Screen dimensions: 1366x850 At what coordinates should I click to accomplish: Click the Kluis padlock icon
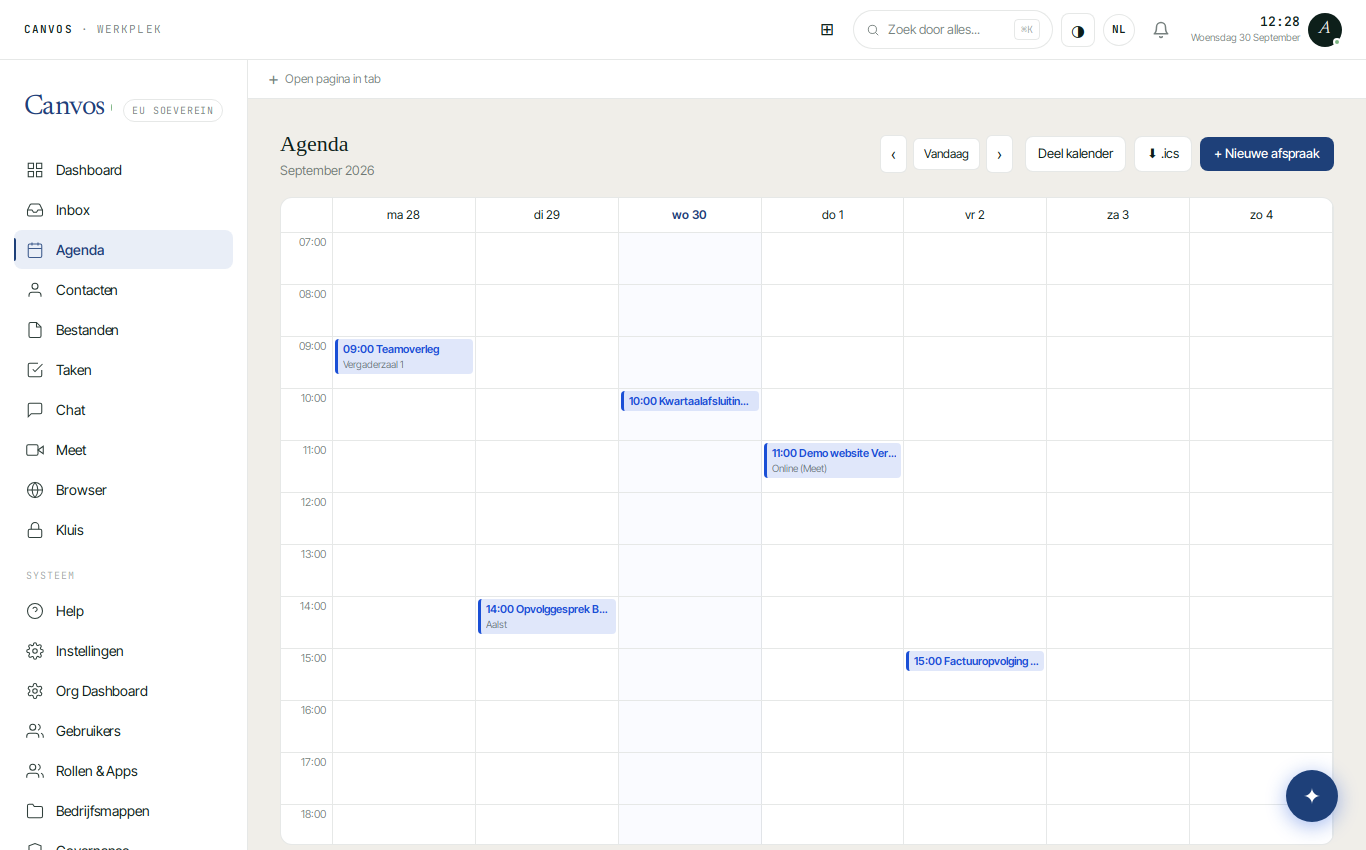point(35,530)
